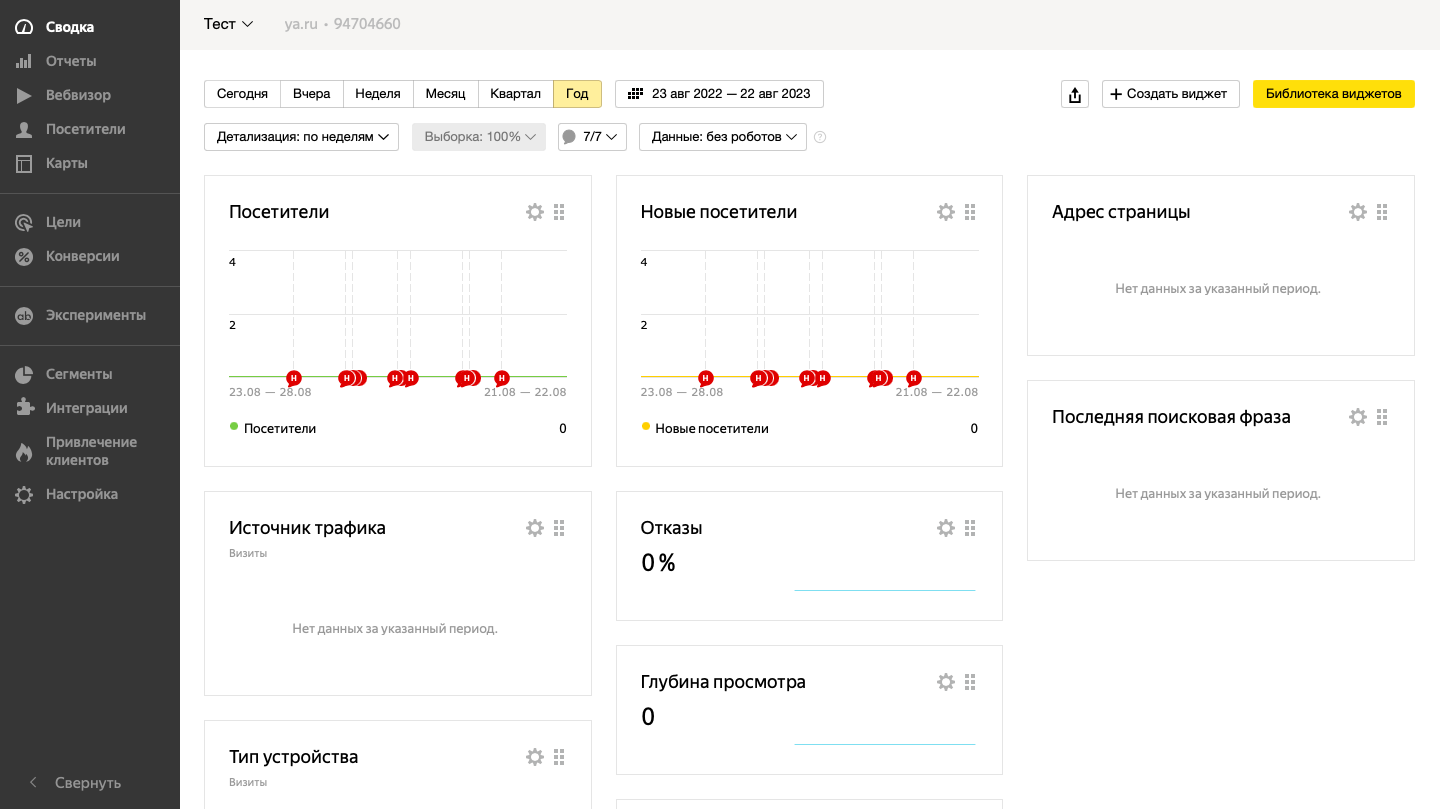Click gear icon on Отказы widget

pos(946,528)
